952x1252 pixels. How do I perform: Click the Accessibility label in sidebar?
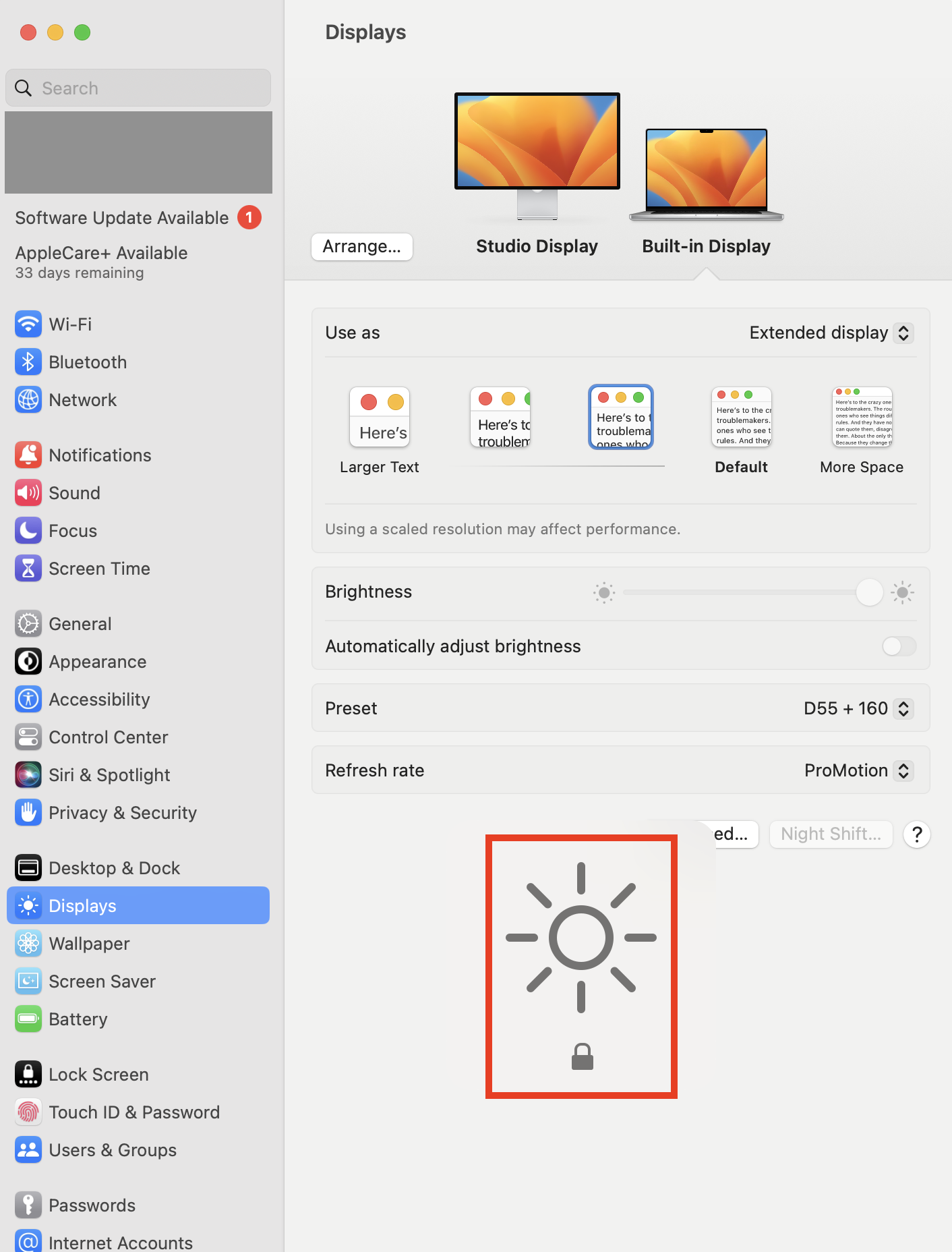click(x=99, y=700)
